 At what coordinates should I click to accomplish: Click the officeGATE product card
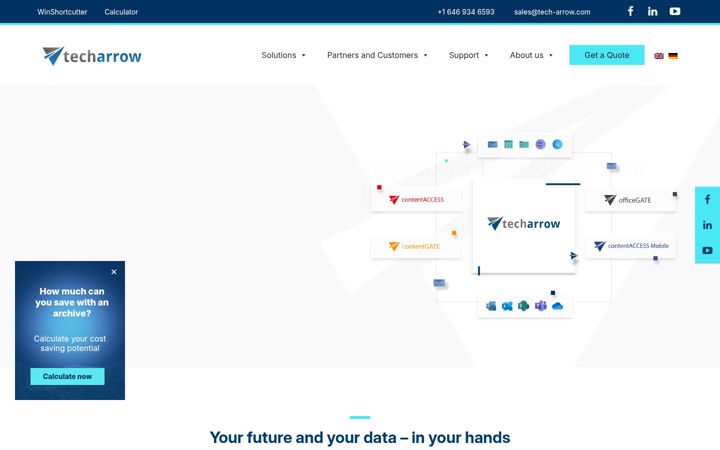pyautogui.click(x=630, y=200)
